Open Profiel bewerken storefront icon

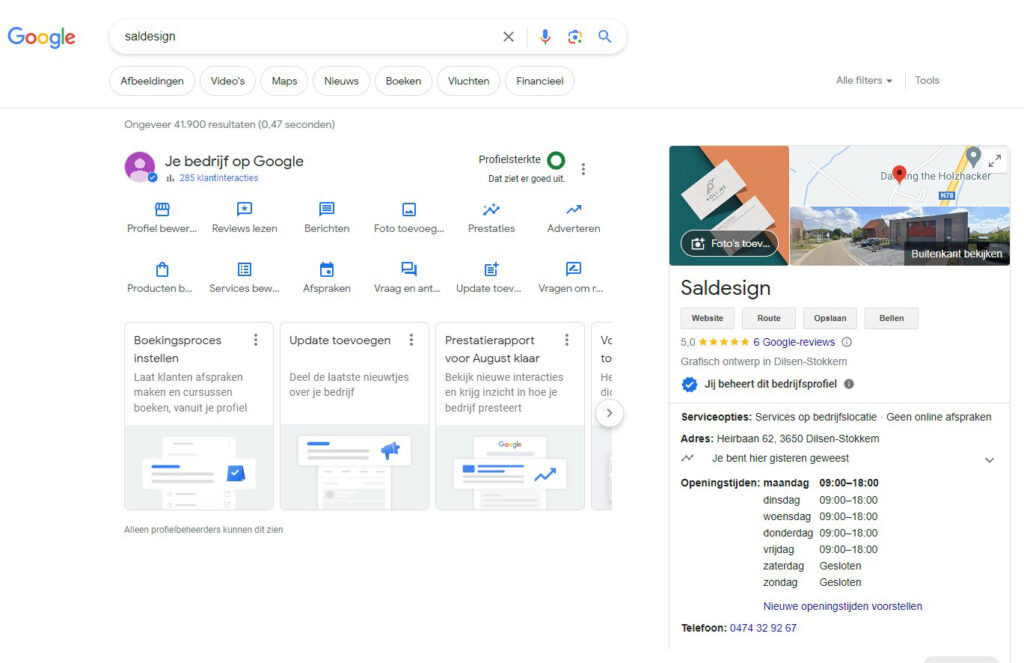162,209
